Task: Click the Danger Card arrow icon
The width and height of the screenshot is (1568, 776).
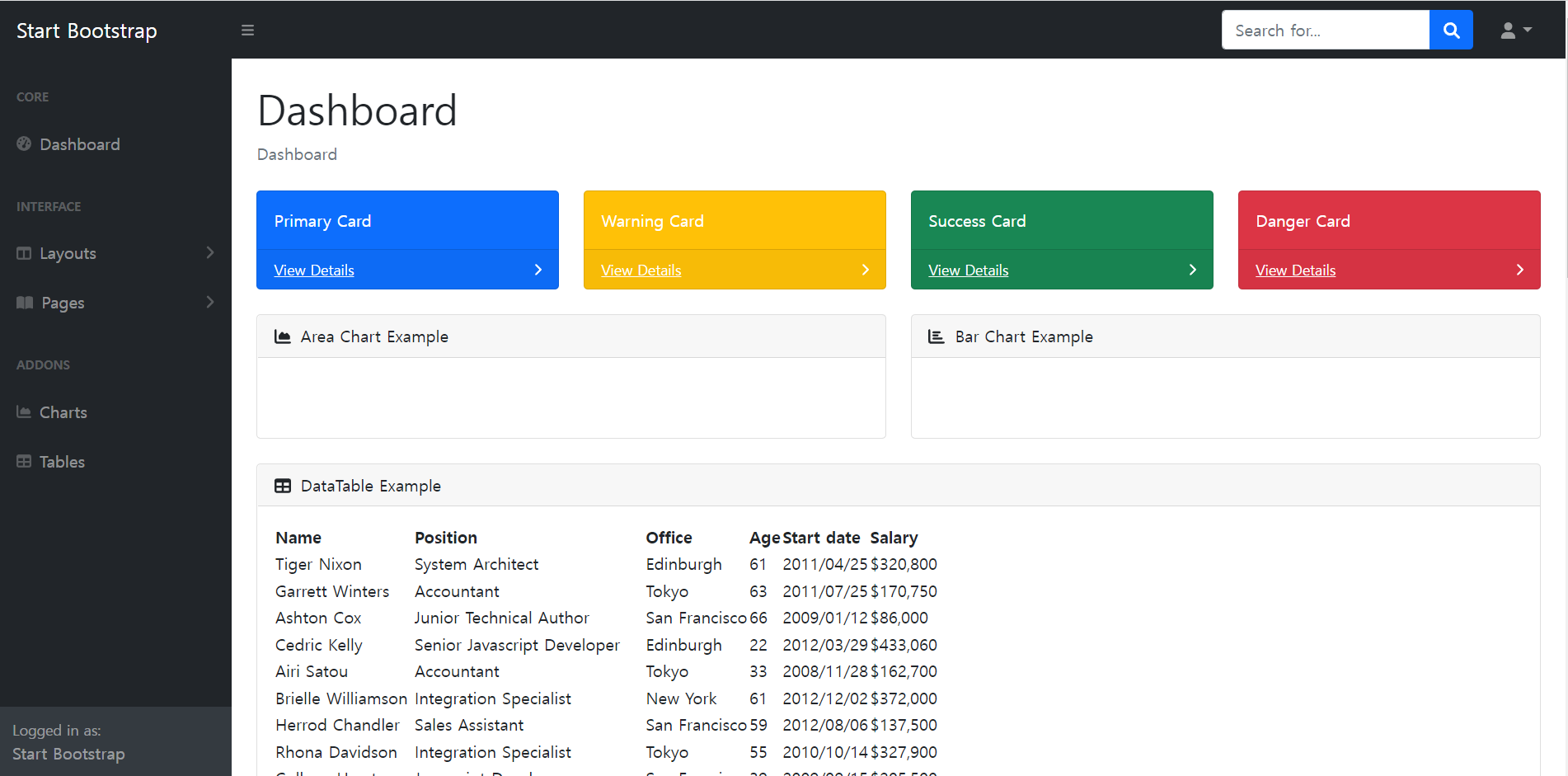Action: click(1519, 270)
